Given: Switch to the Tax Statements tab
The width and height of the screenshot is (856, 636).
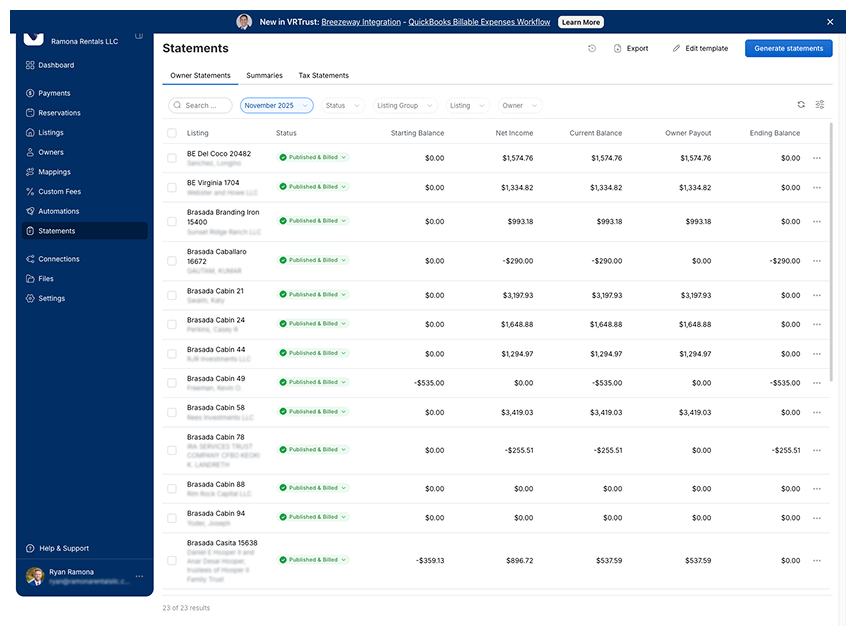Looking at the screenshot, I should [323, 76].
